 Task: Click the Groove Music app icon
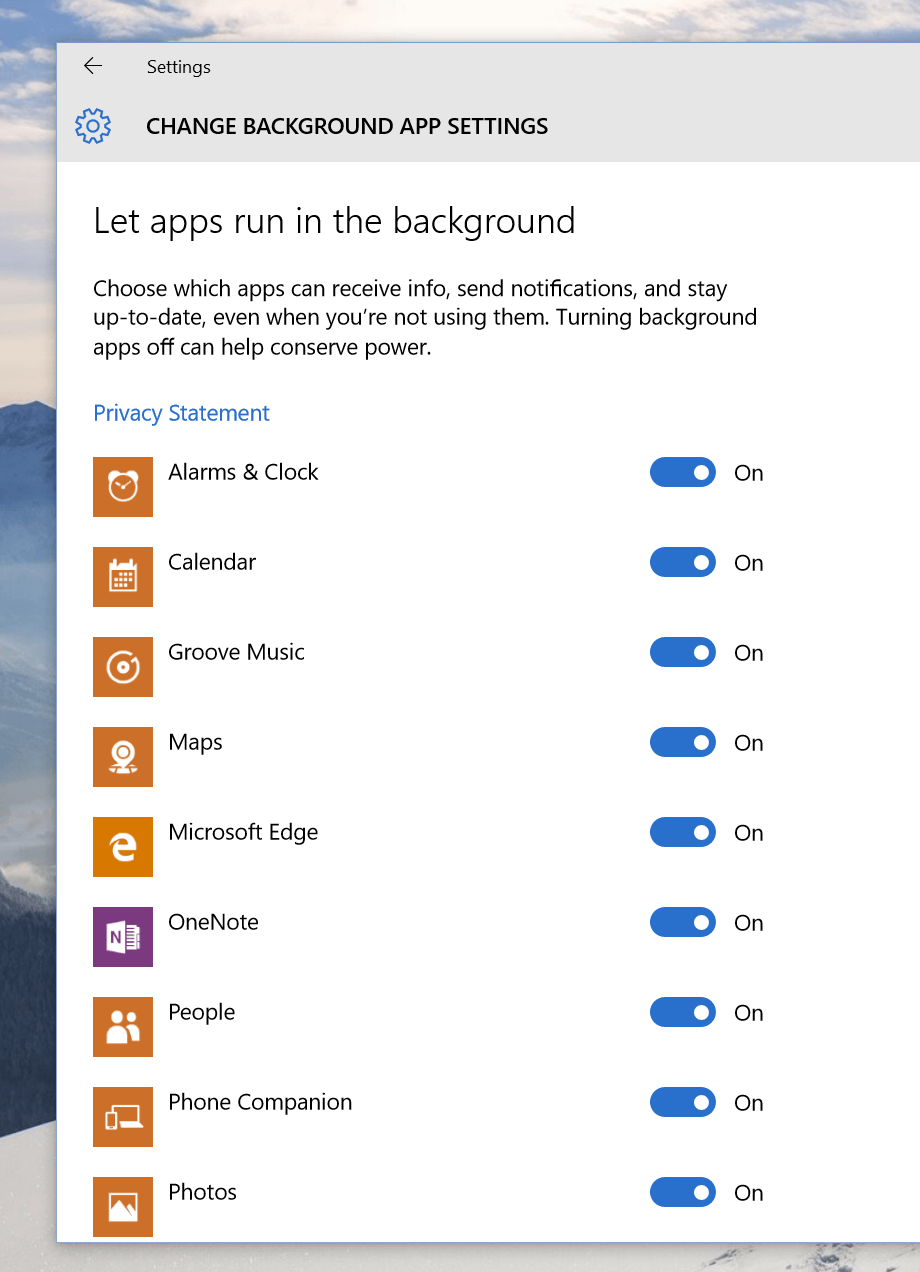pos(123,667)
